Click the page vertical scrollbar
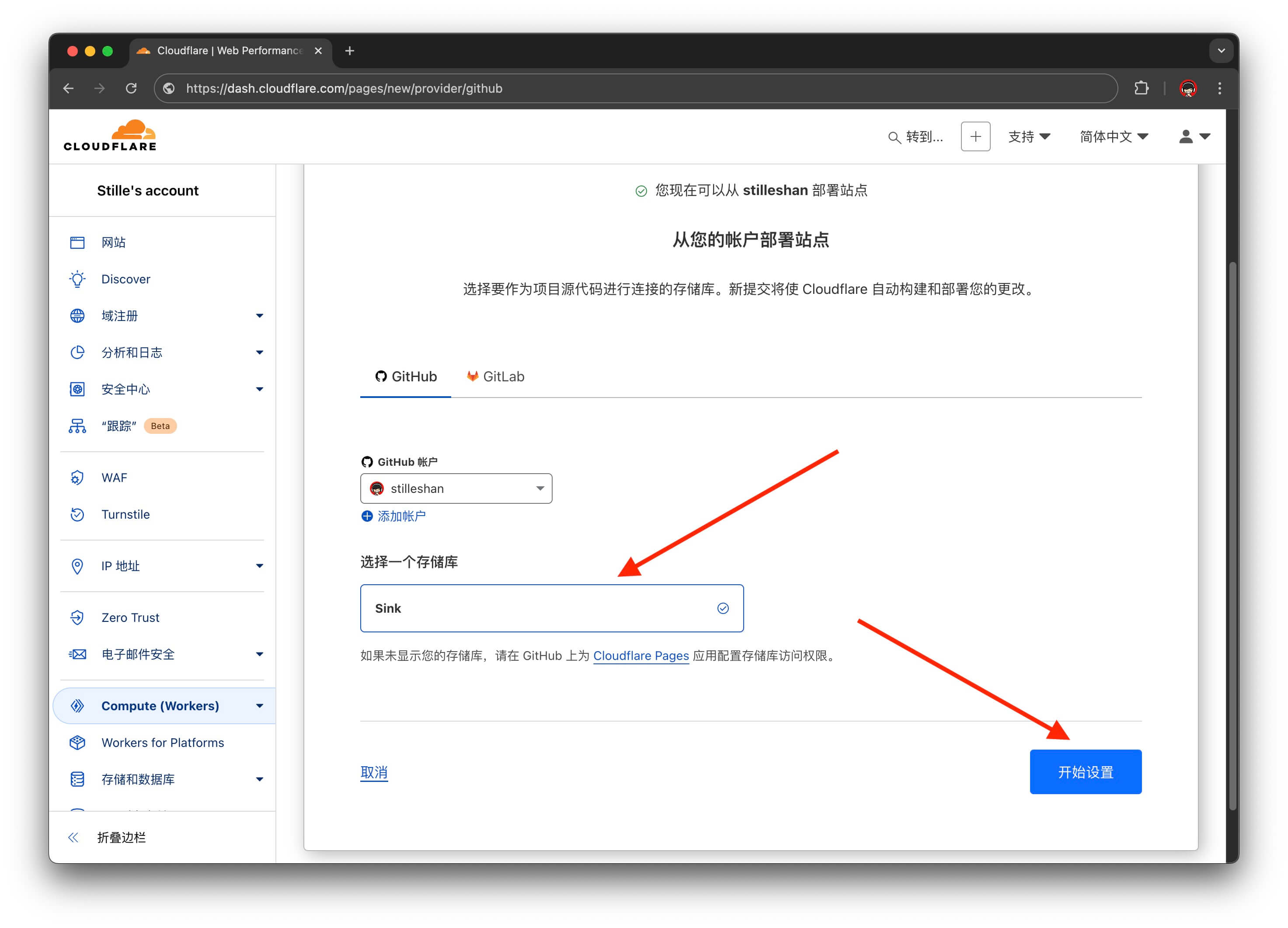The height and width of the screenshot is (928, 1288). (x=1233, y=536)
